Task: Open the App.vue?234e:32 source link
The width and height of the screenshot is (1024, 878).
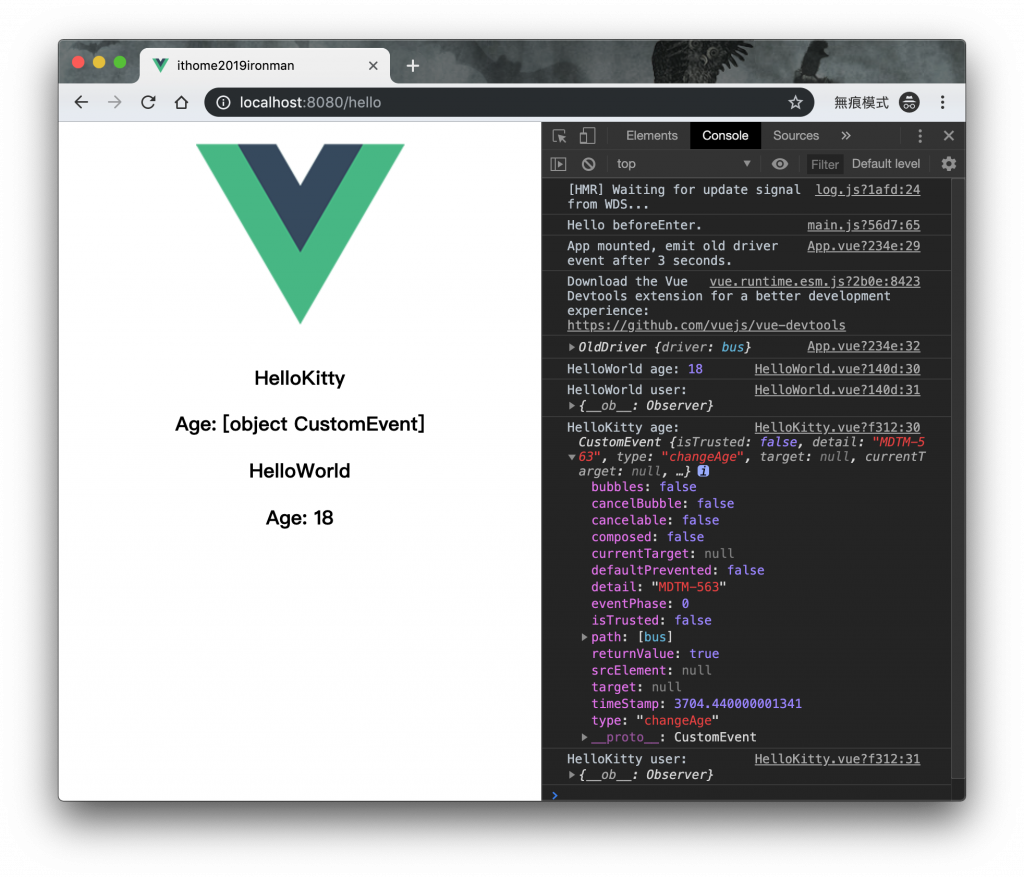Action: 863,346
